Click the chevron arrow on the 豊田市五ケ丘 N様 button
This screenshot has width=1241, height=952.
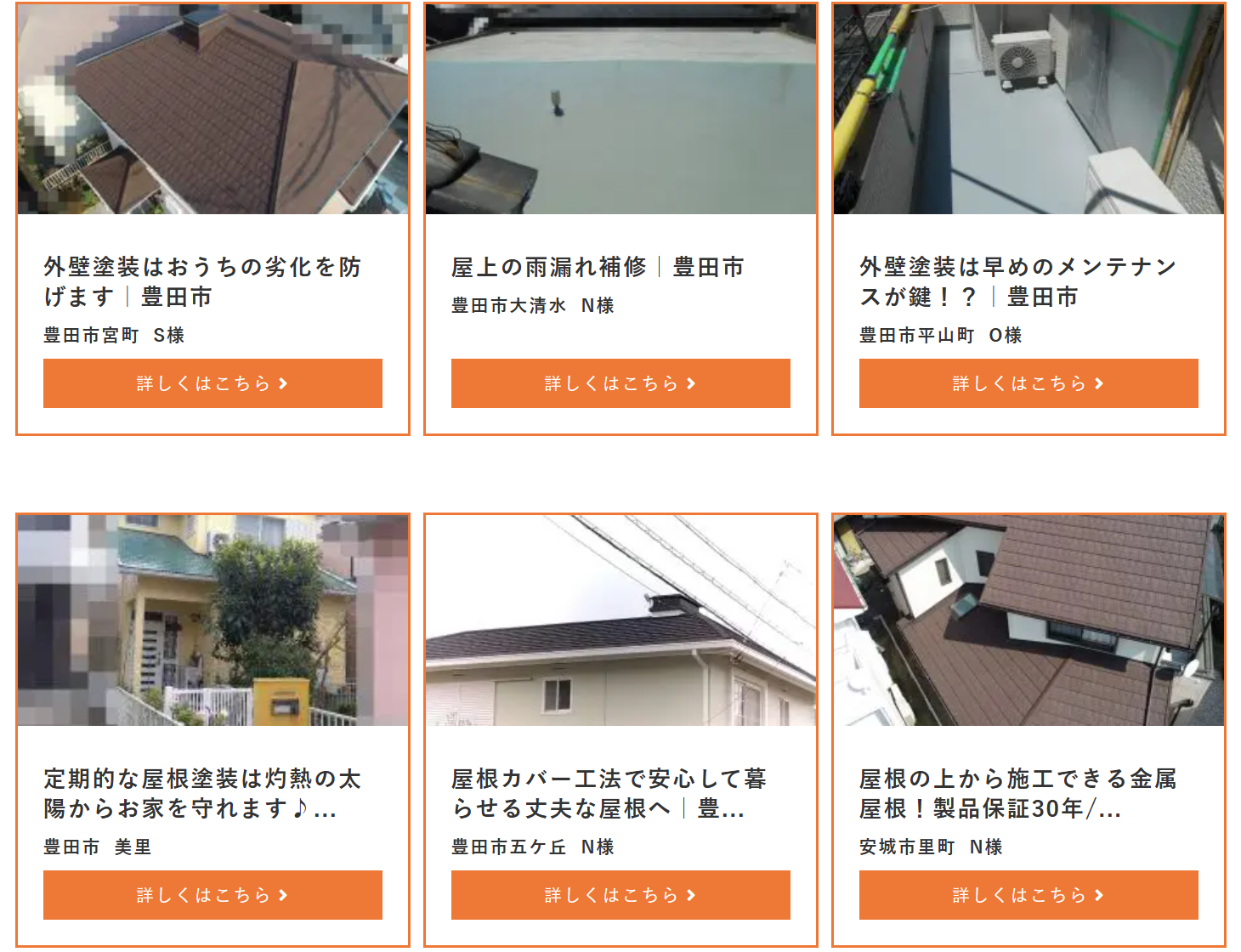691,895
